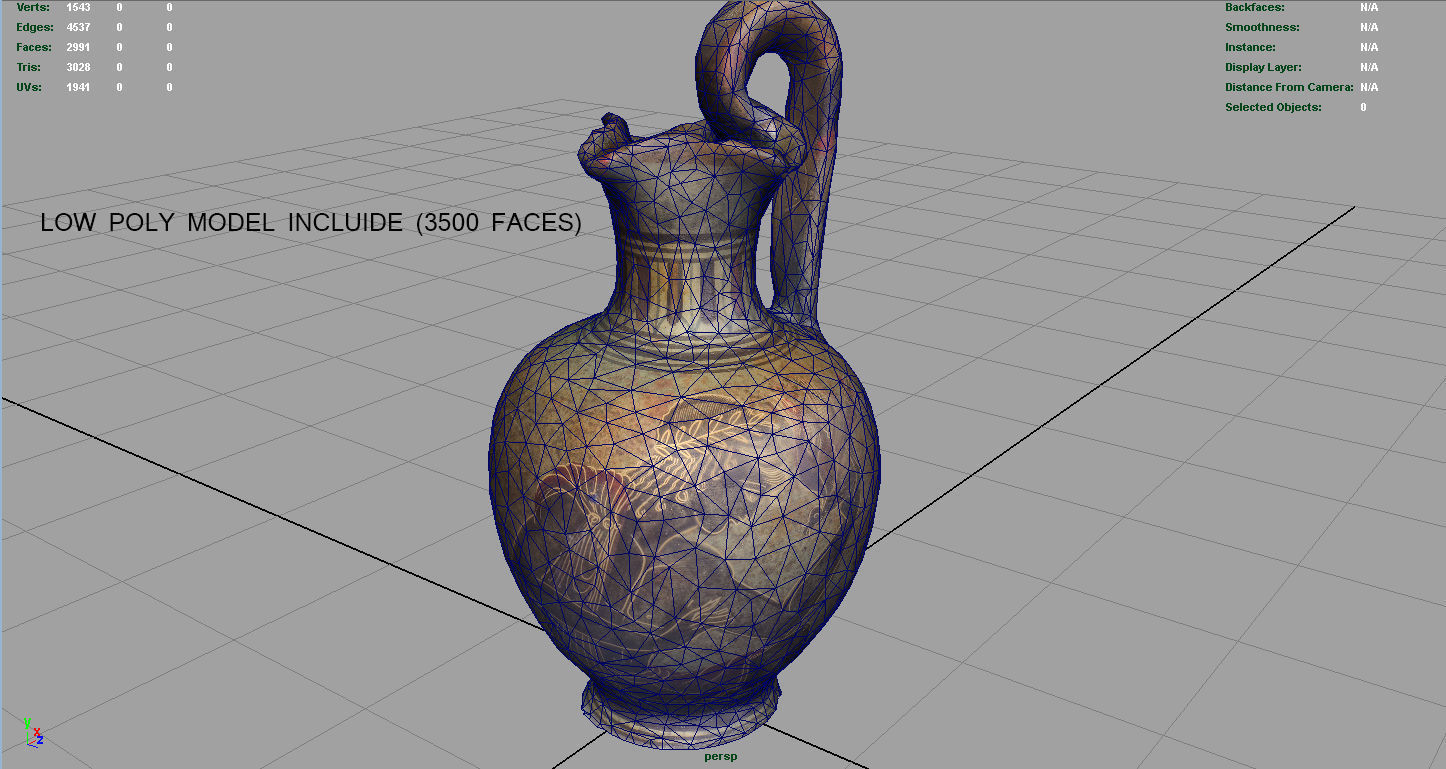Screen dimensions: 1446x769
Task: Click the XYZ axis orientation gizmo
Action: click(32, 731)
